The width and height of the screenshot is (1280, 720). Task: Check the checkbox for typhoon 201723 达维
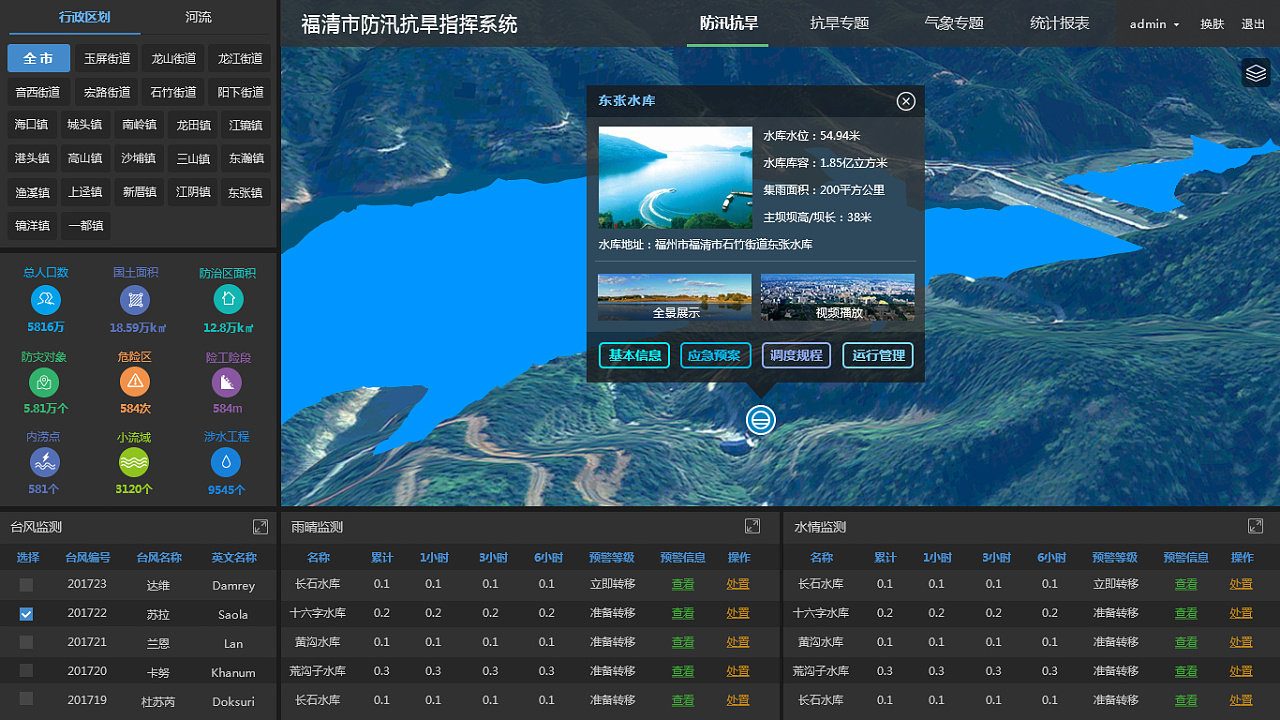tap(24, 585)
